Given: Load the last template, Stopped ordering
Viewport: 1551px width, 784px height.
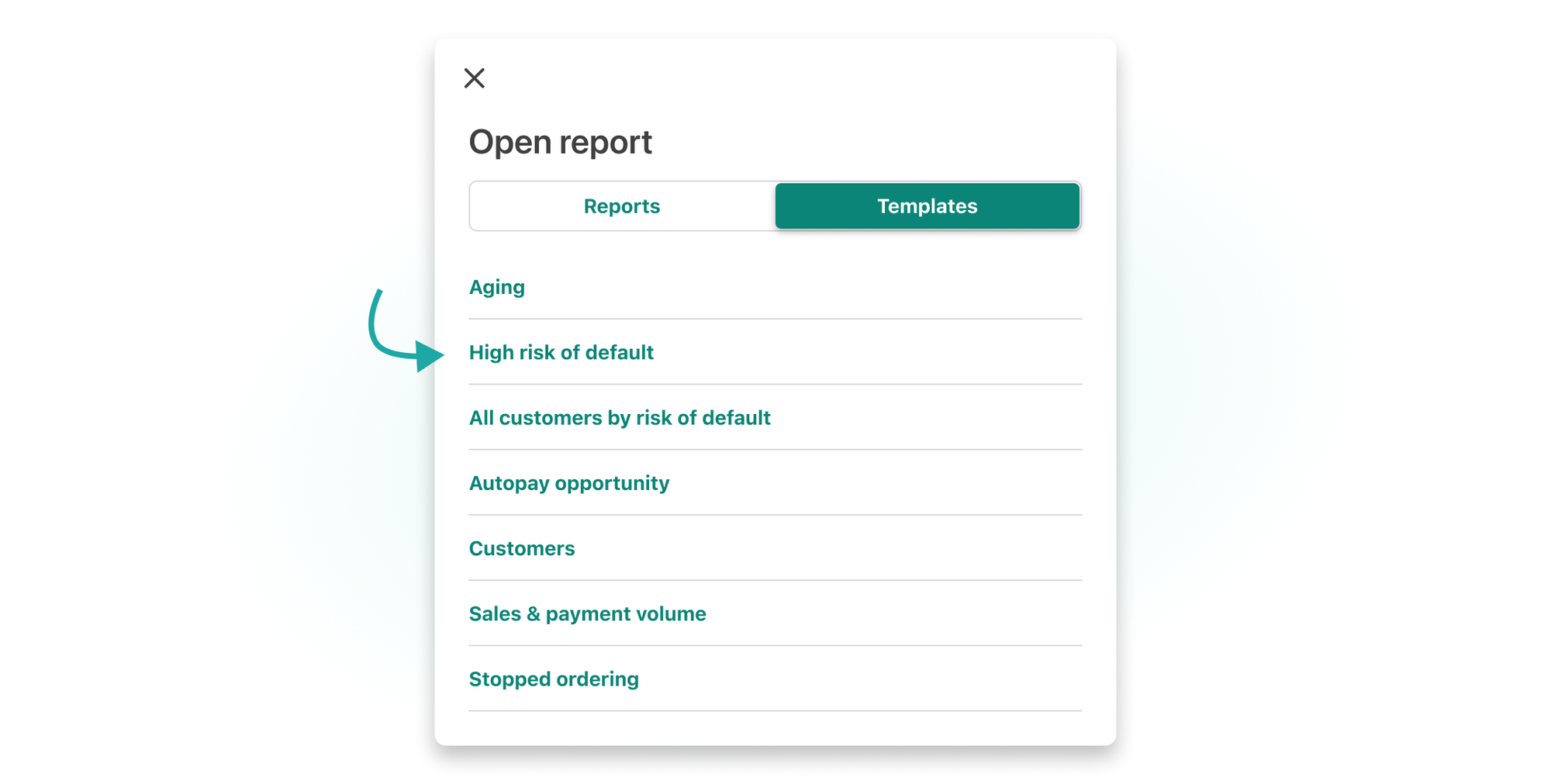Looking at the screenshot, I should [553, 679].
